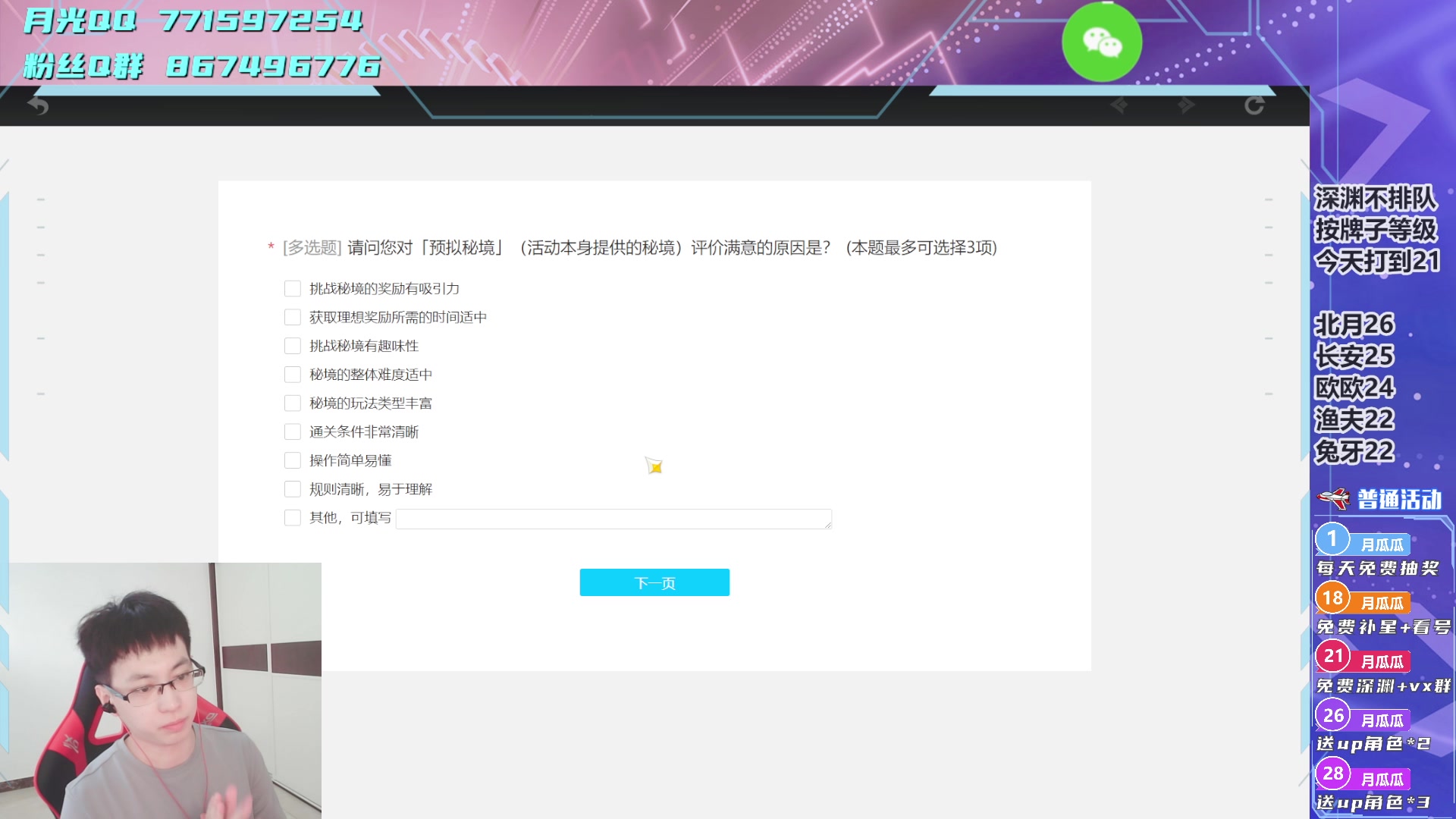Click the 兔牙22 ranking entry
Viewport: 1456px width, 819px height.
(1354, 451)
